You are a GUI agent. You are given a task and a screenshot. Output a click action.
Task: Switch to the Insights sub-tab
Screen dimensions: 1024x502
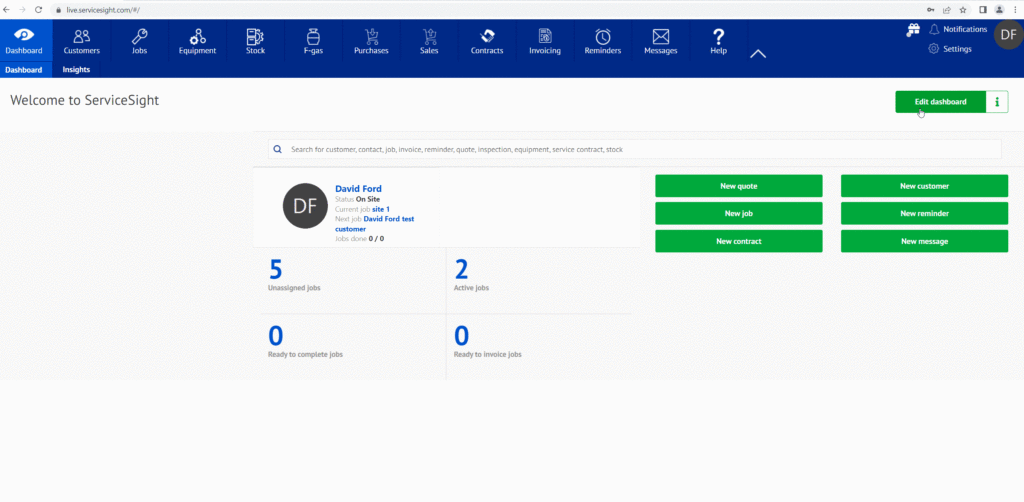coord(76,70)
